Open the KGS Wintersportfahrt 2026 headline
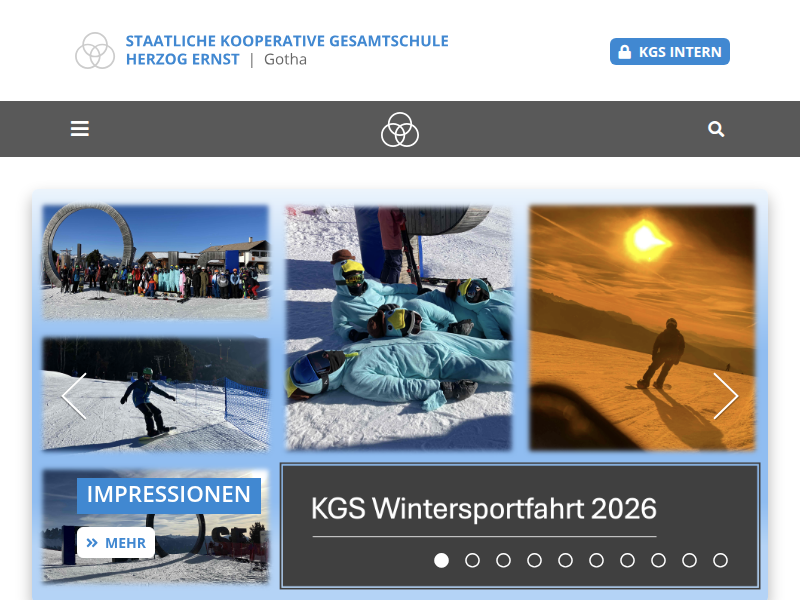800x600 pixels. click(x=484, y=508)
